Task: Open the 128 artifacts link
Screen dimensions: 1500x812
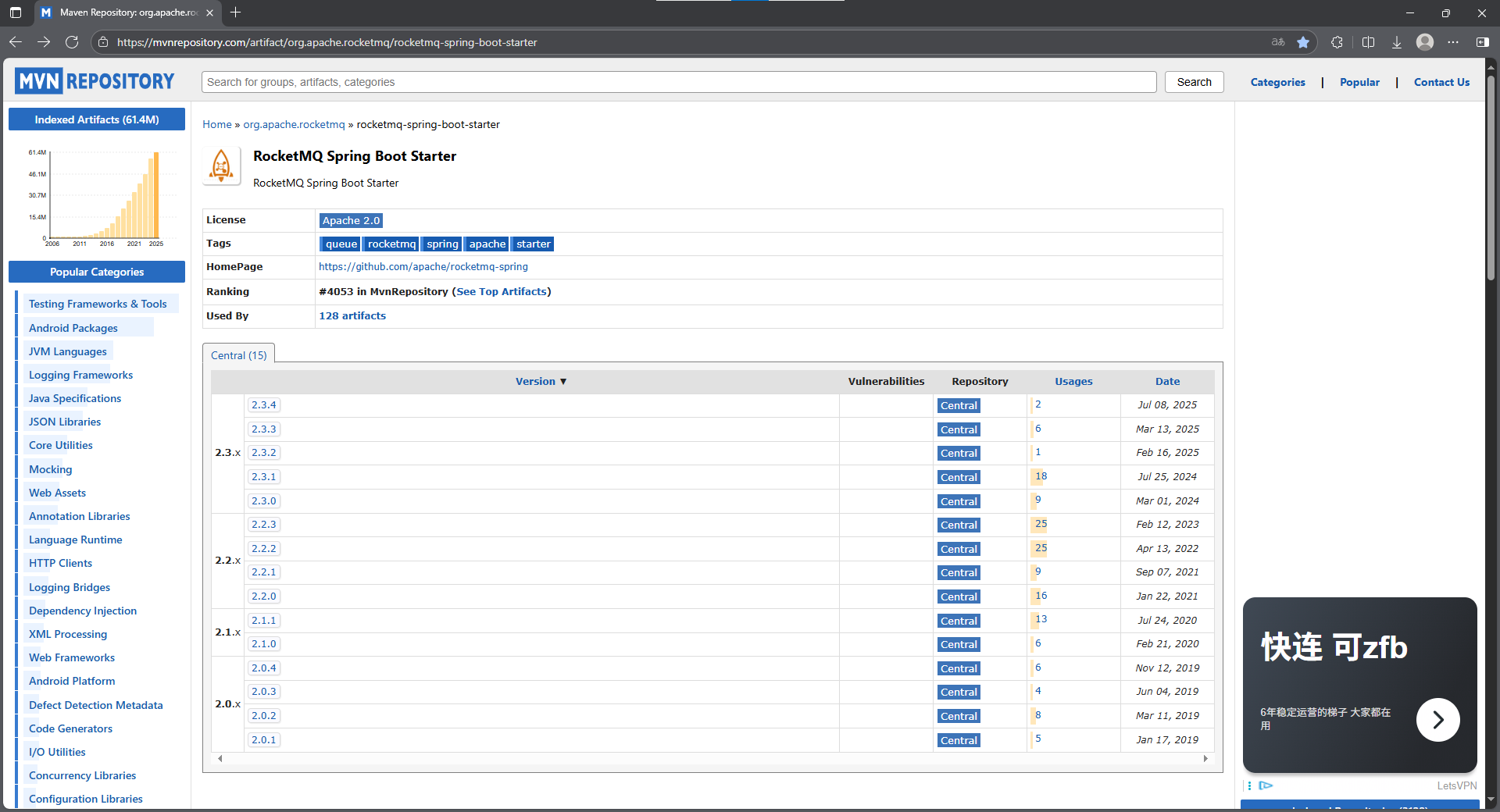Action: click(x=352, y=315)
